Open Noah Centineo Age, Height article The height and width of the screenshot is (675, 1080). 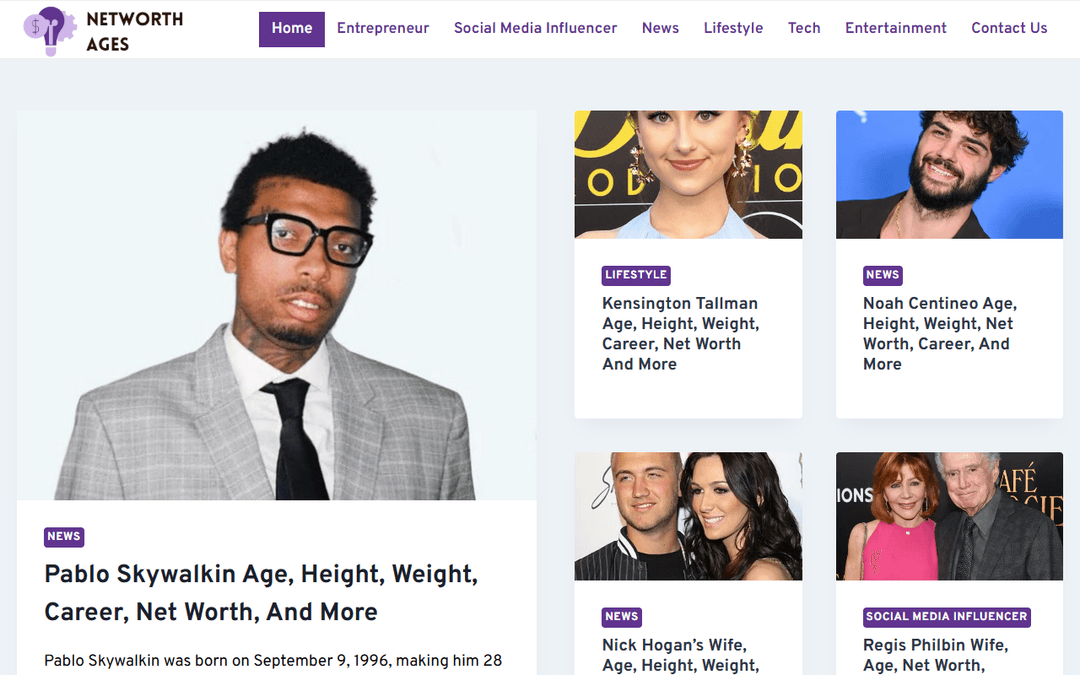click(x=940, y=334)
